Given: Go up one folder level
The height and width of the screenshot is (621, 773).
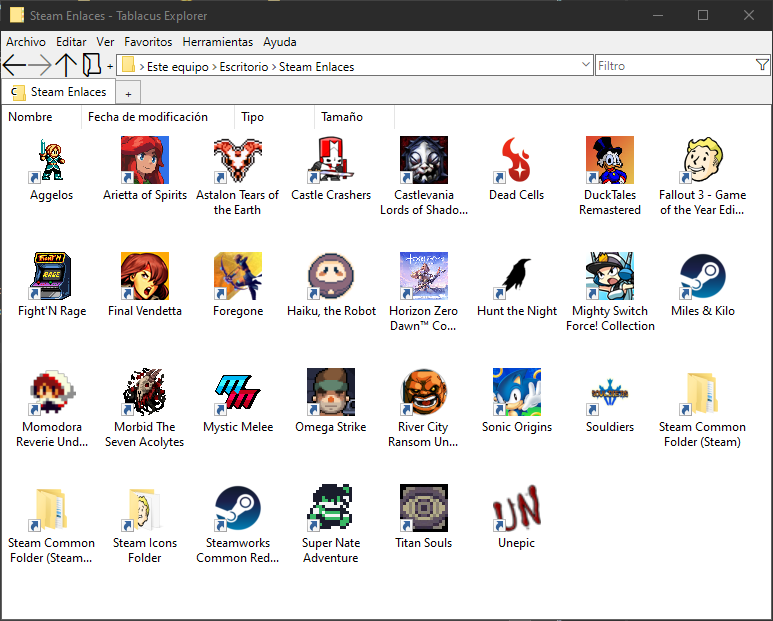Looking at the screenshot, I should click(66, 65).
